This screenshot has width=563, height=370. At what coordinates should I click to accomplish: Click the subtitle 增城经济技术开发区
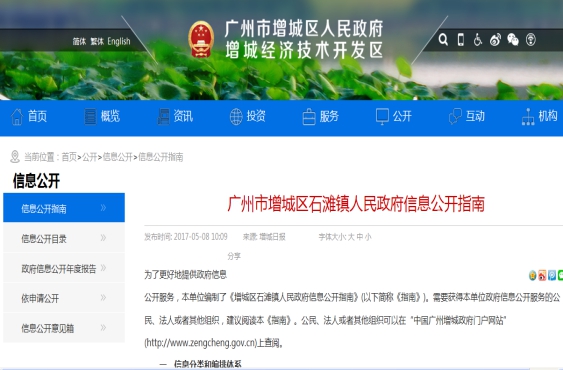coord(304,50)
